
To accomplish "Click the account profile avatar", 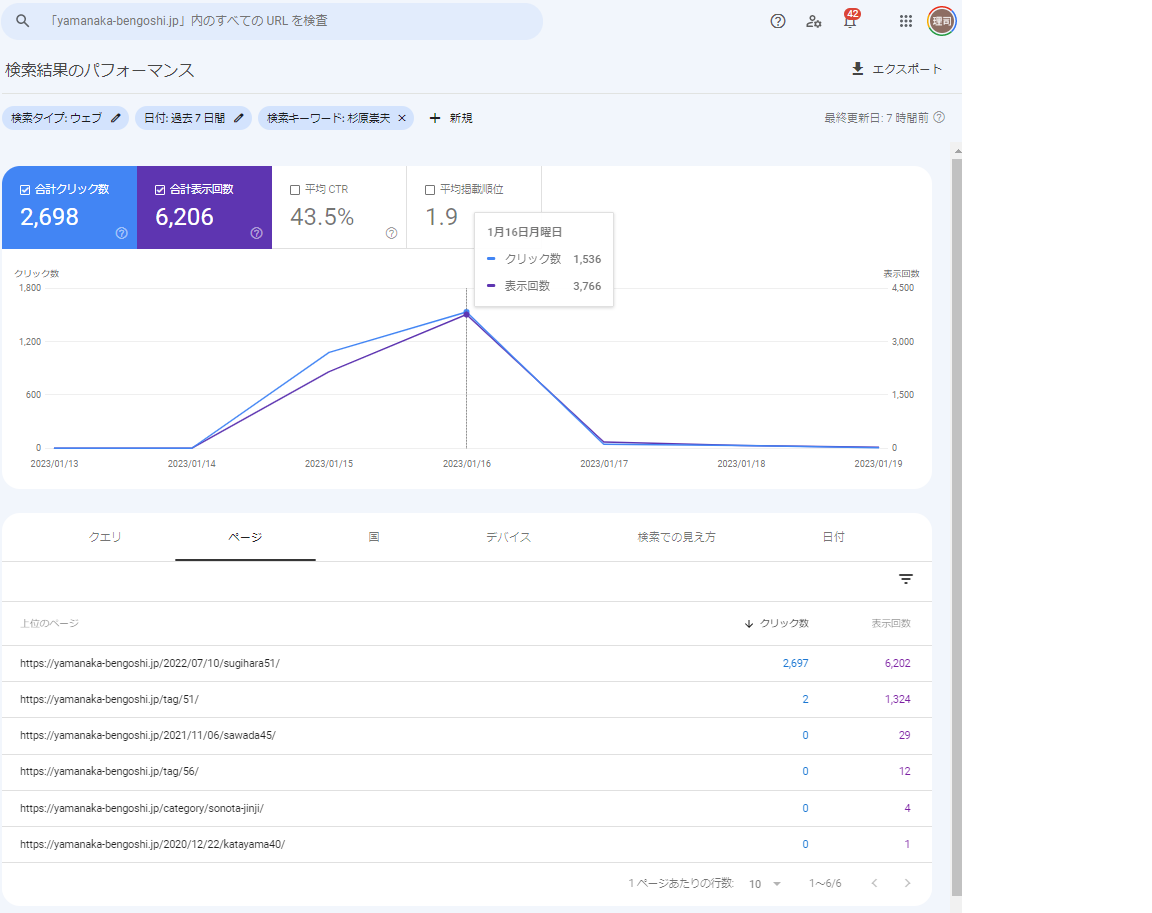I will click(941, 21).
